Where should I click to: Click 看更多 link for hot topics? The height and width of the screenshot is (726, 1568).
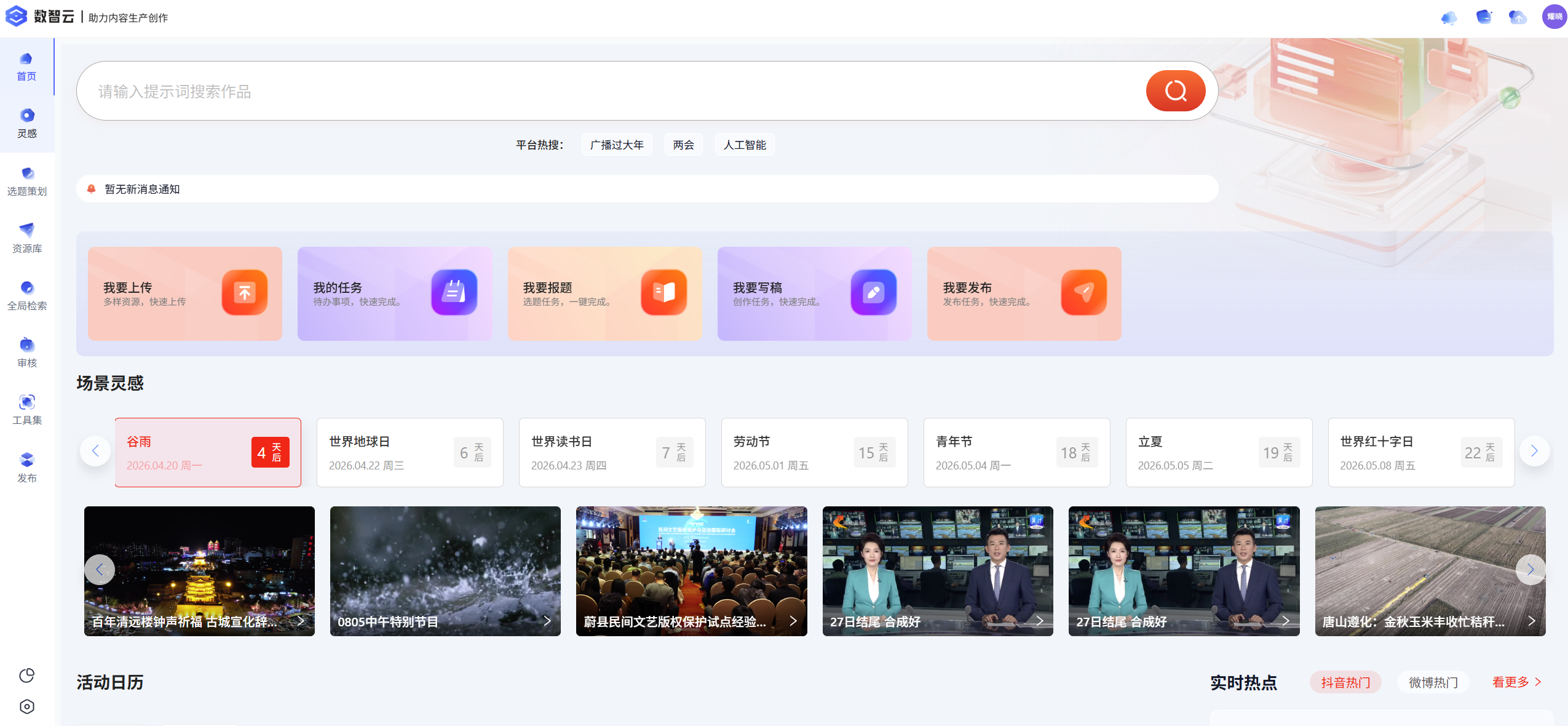click(1516, 682)
